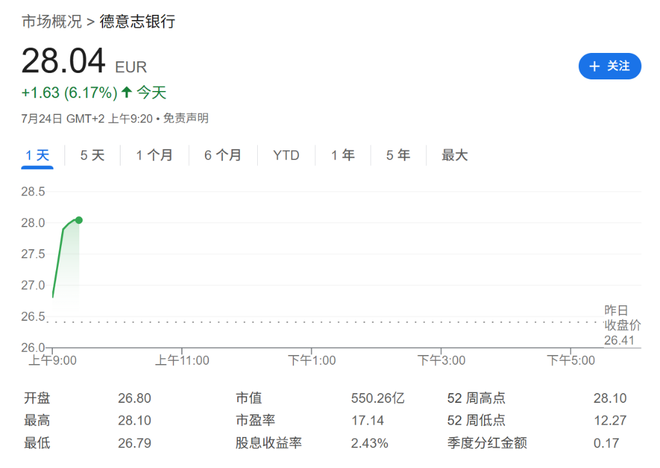
Task: Switch to the 5 年 tab
Action: [398, 155]
